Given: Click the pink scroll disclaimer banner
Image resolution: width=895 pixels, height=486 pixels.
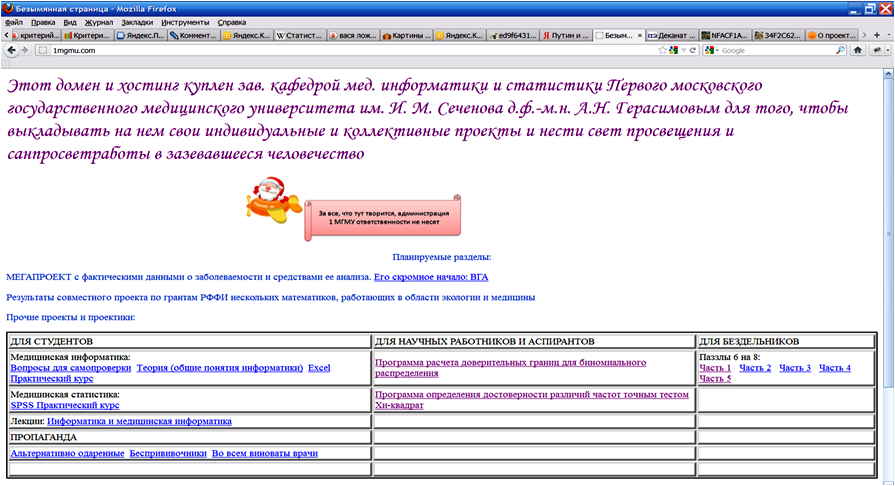Looking at the screenshot, I should coord(383,218).
